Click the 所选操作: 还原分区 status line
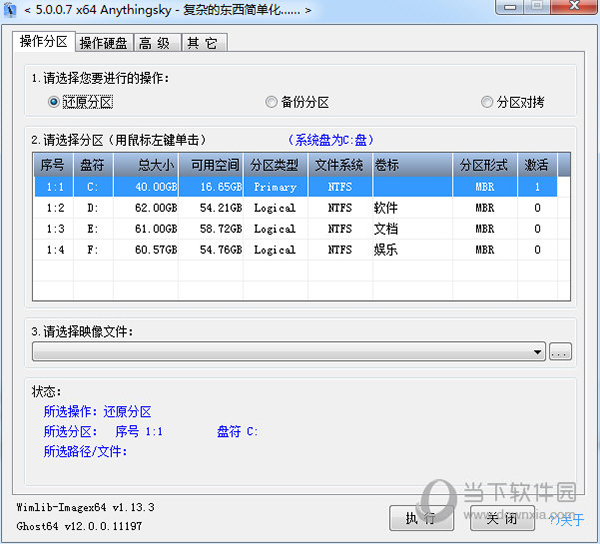Image resolution: width=600 pixels, height=544 pixels. pyautogui.click(x=98, y=412)
